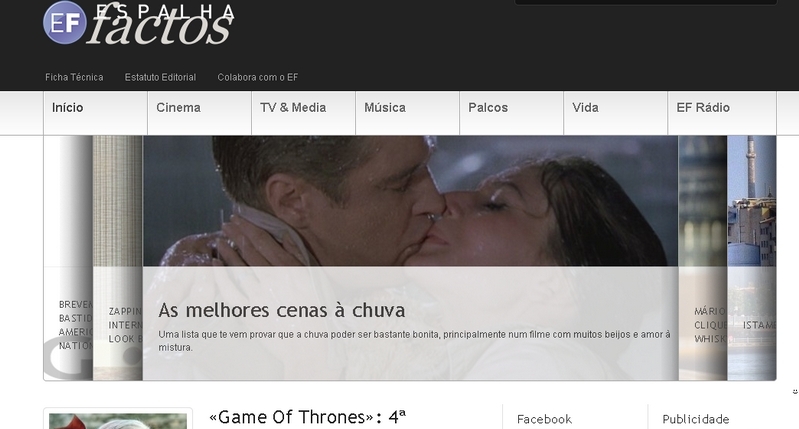Open the Game Of Thrones article title
Screen dimensions: 799x429
click(307, 417)
